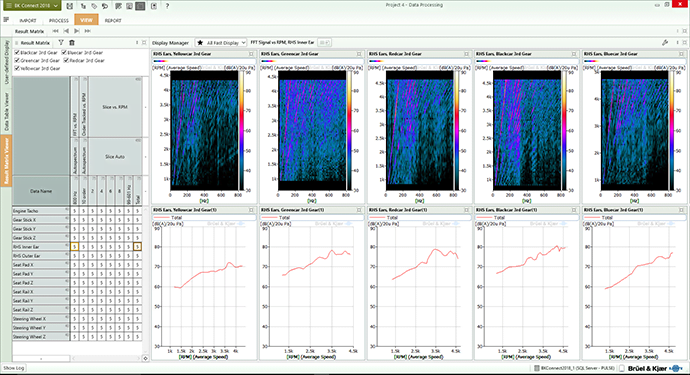
Task: Click the horizontal scrollbar below the result matrix
Action: tap(106, 358)
